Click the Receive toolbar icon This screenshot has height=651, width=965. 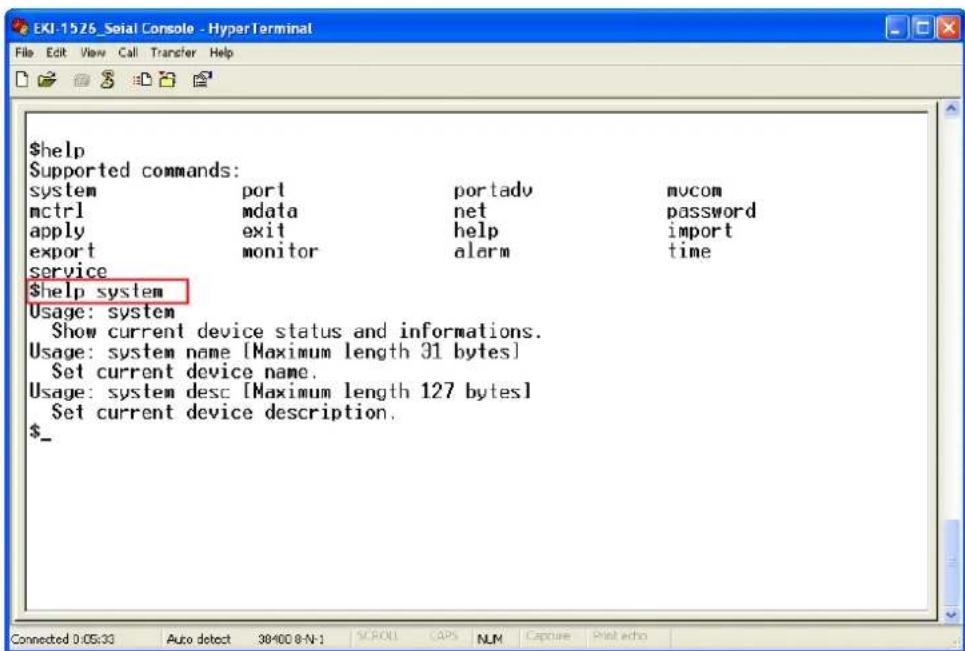click(x=167, y=80)
